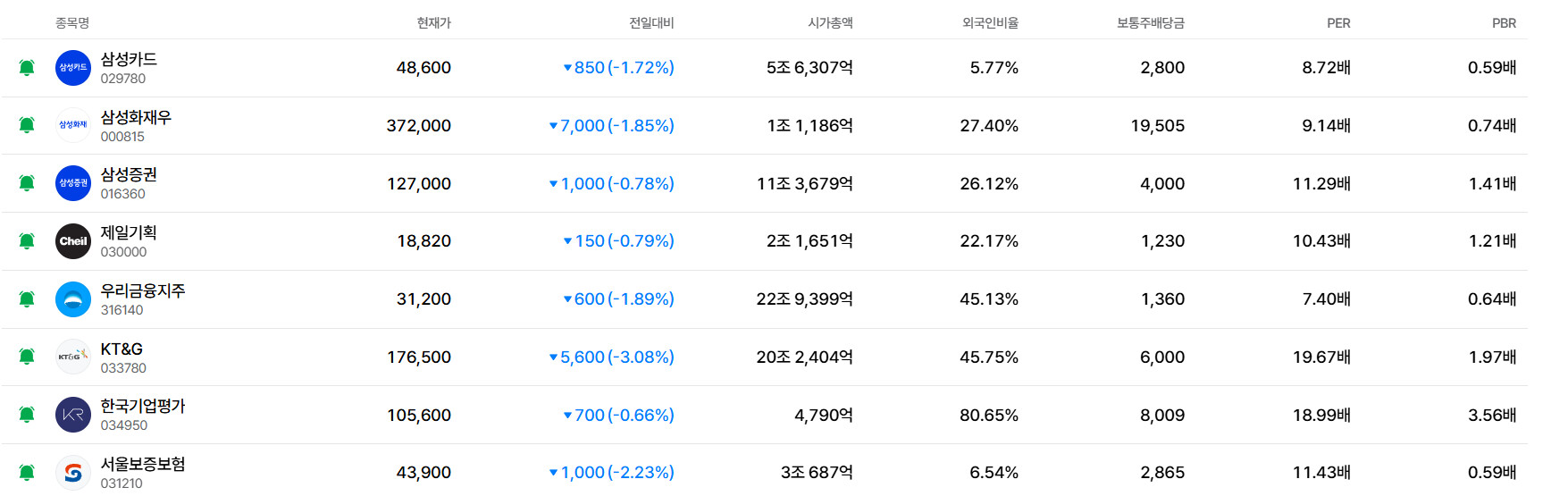This screenshot has height=496, width=1568.
Task: Click the Cheil black logo icon
Action: (73, 241)
